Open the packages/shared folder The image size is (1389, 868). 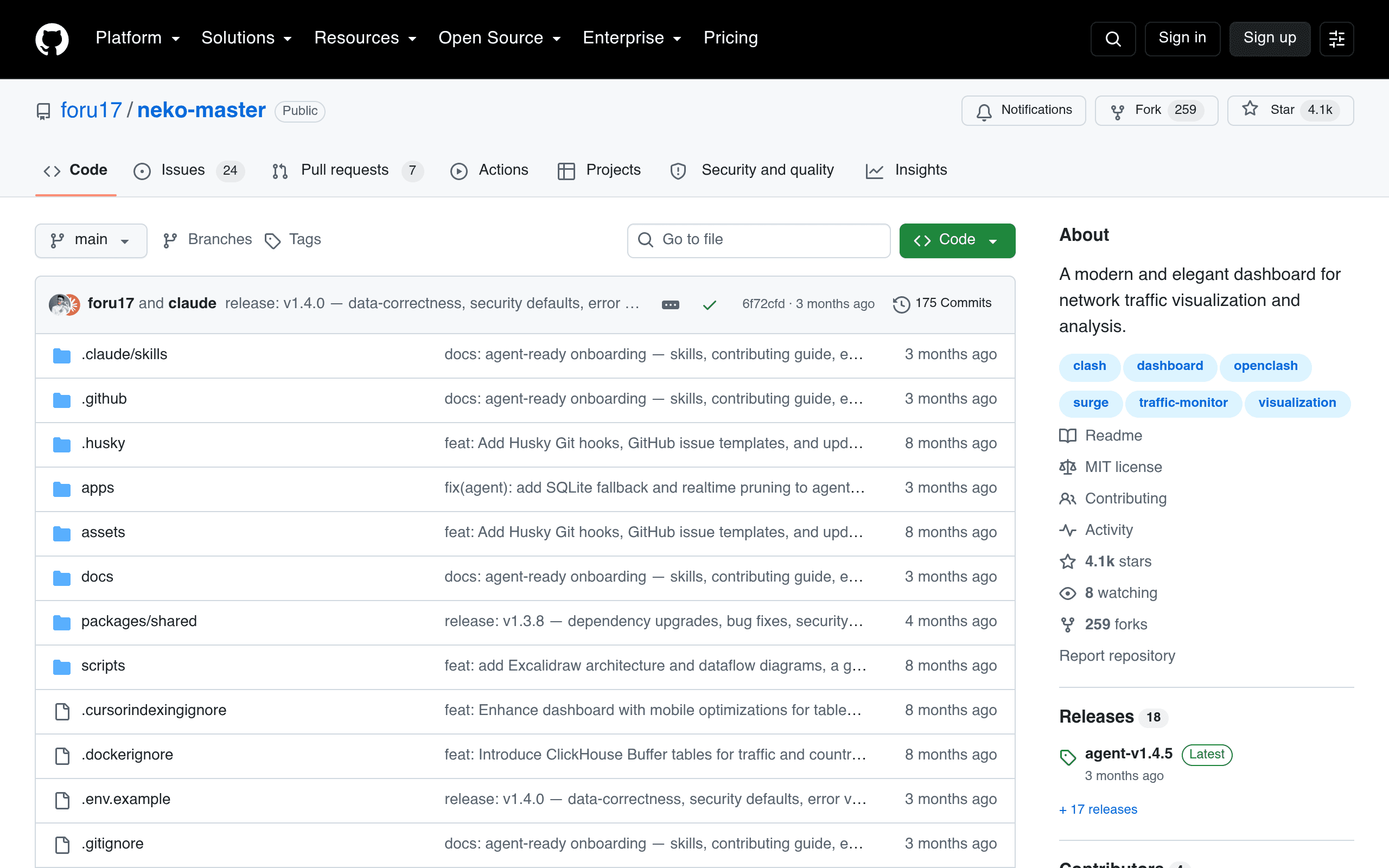(139, 622)
